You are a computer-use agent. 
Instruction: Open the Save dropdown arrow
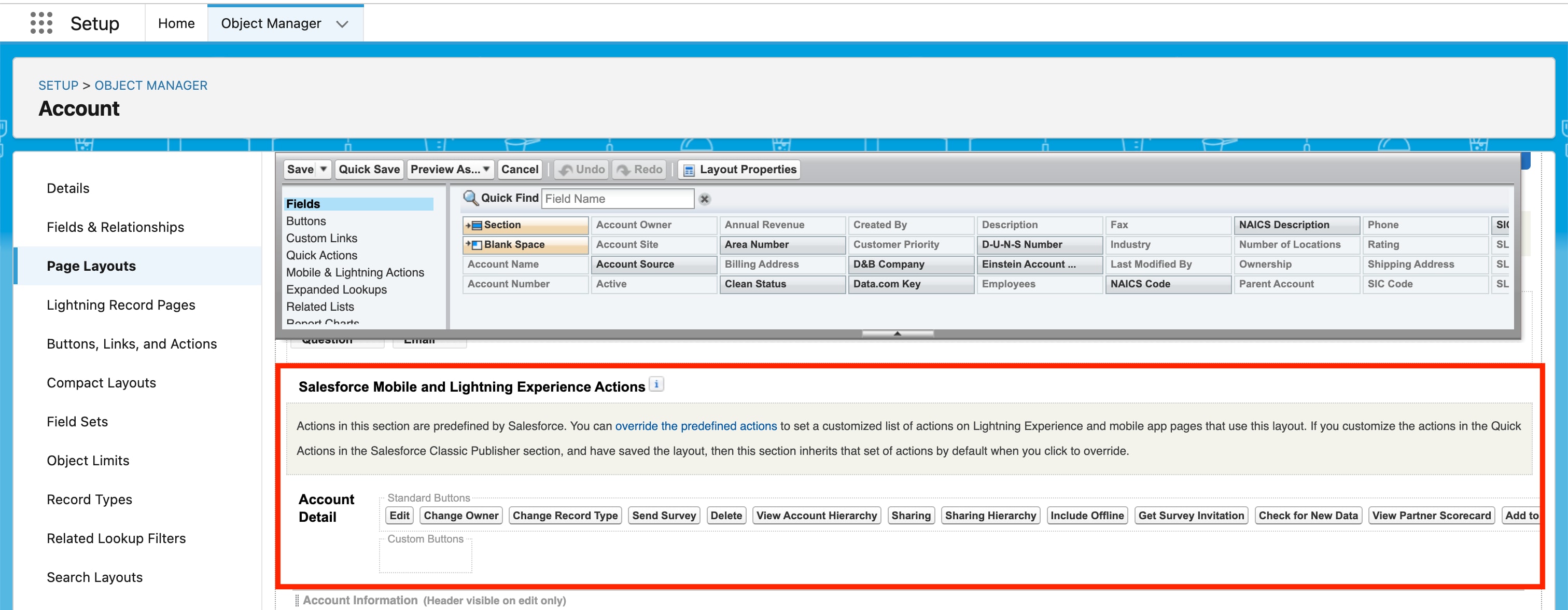tap(324, 170)
